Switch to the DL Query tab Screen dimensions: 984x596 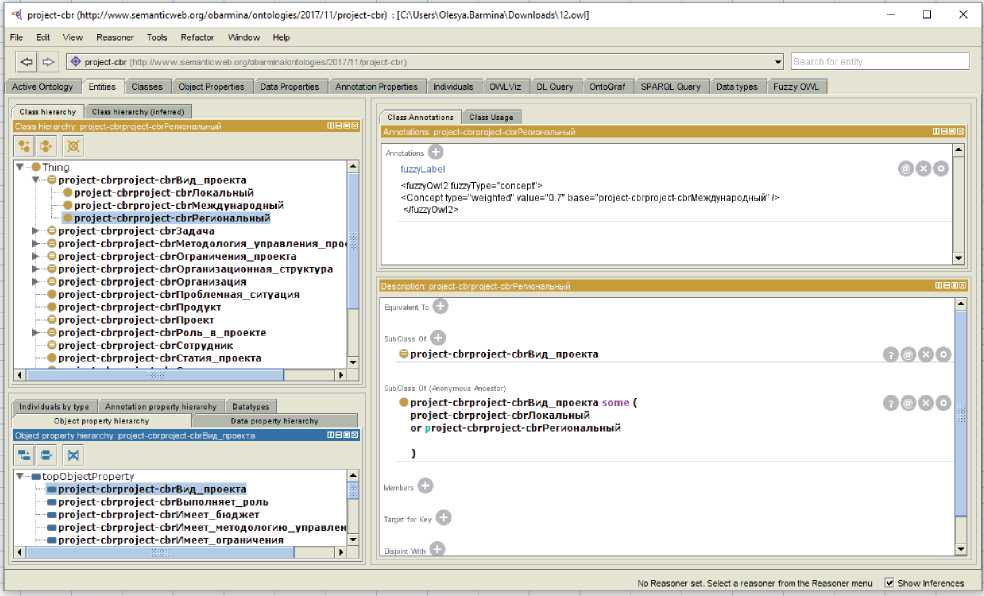coord(554,87)
